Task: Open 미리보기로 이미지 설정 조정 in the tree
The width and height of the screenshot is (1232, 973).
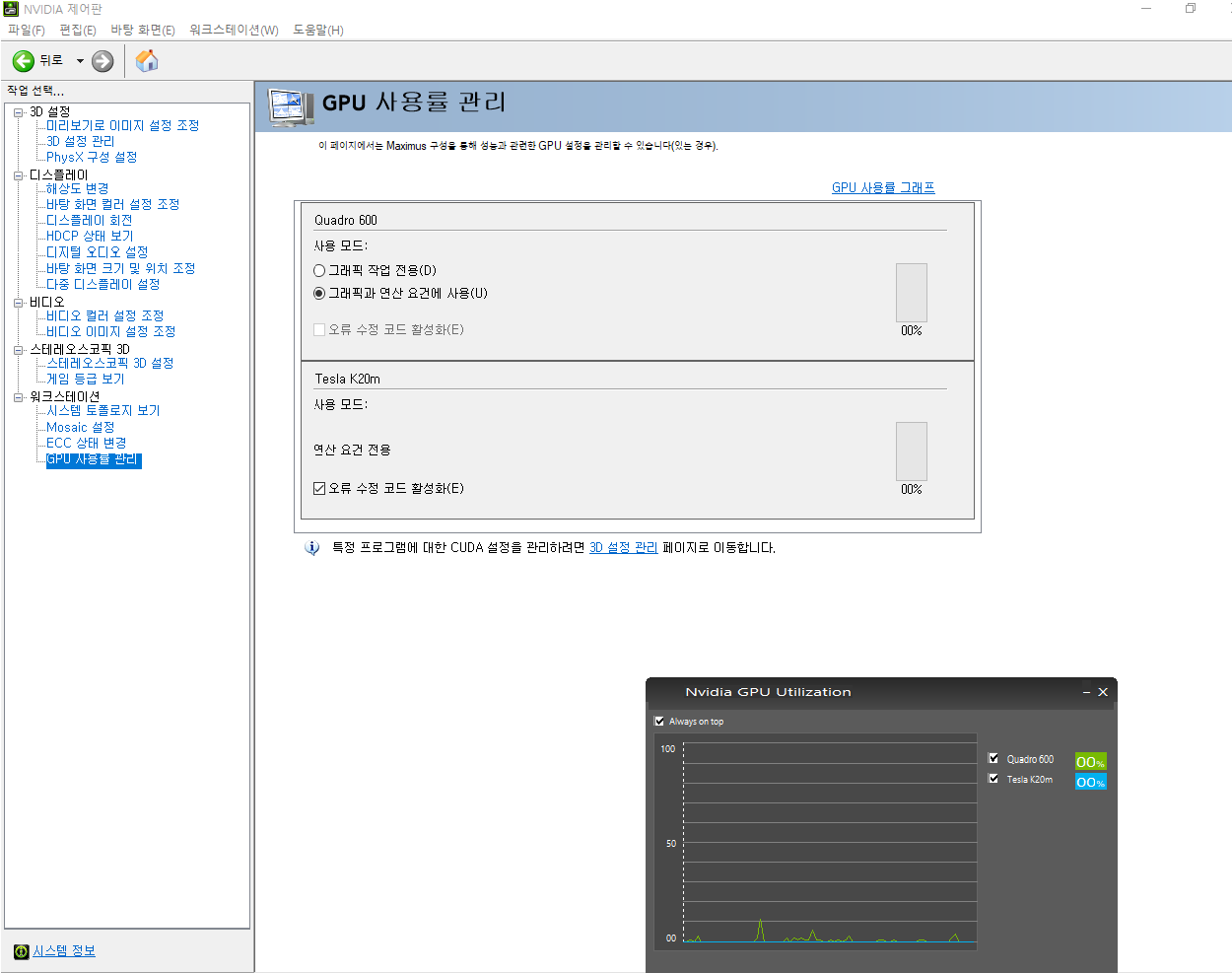Action: (x=123, y=126)
